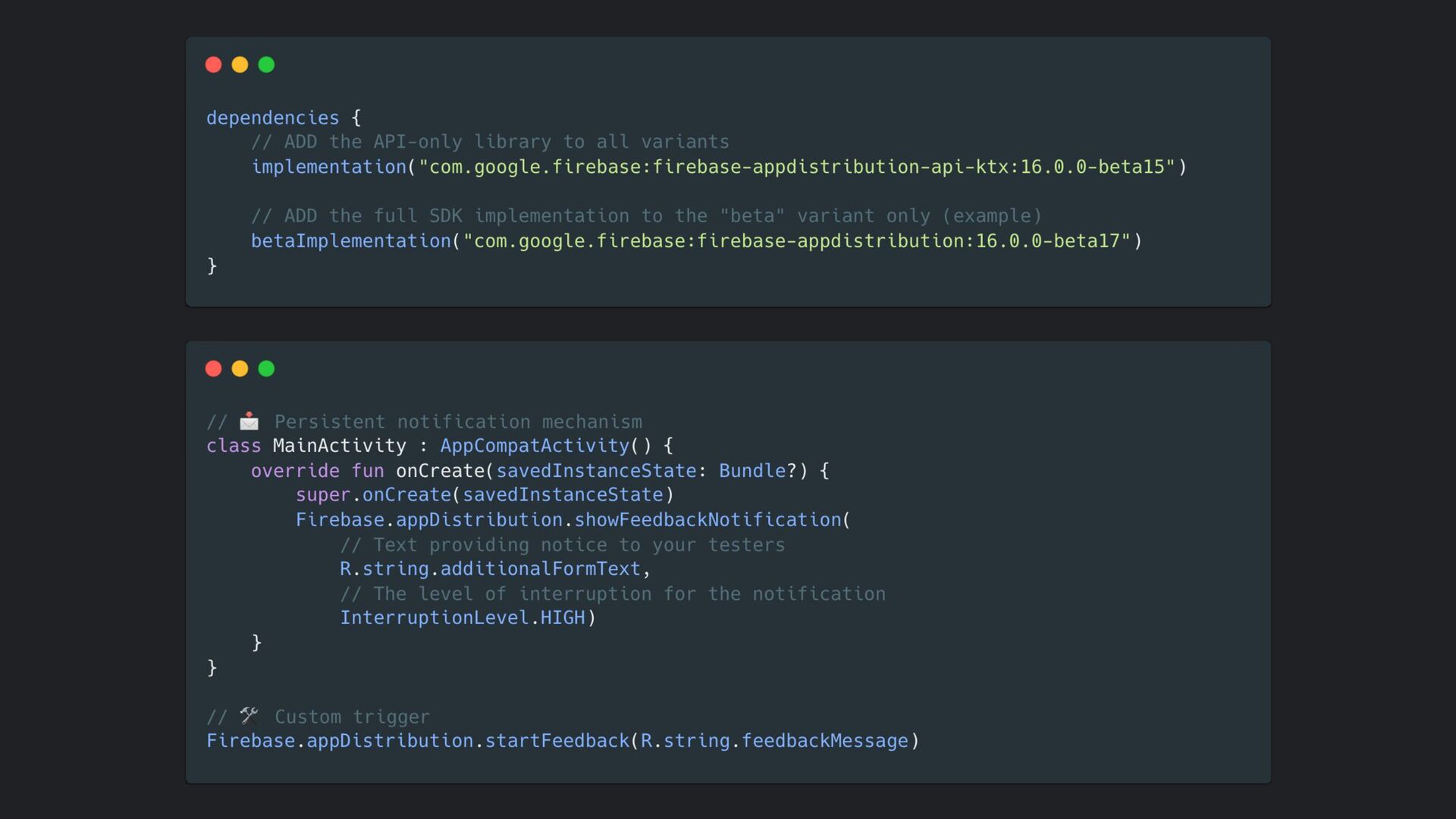Click R.string.additionalFormText argument
The width and height of the screenshot is (1456, 819).
pyautogui.click(x=490, y=569)
